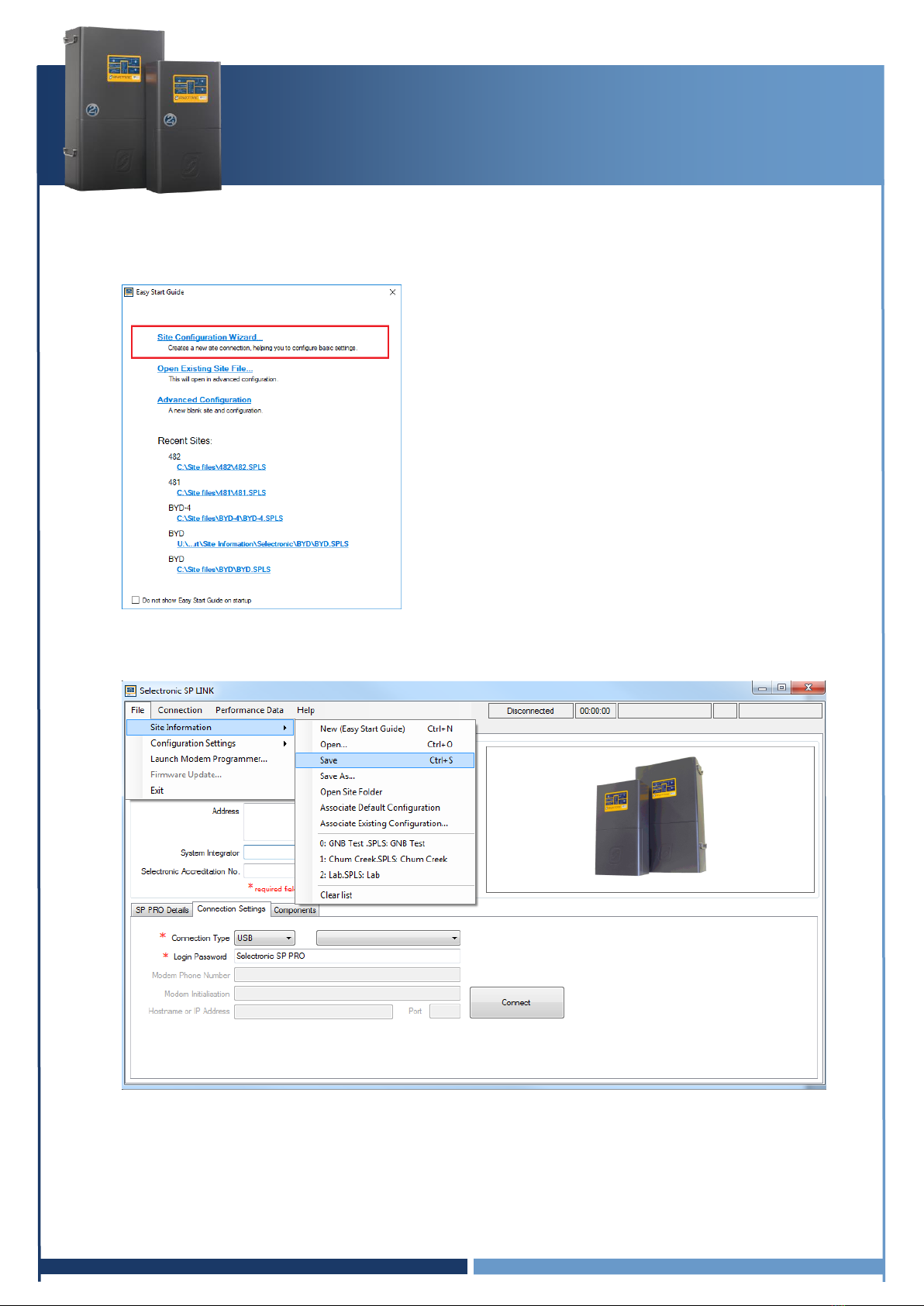Click the Address text box
Image resolution: width=924 pixels, height=1306 pixels.
[x=269, y=822]
